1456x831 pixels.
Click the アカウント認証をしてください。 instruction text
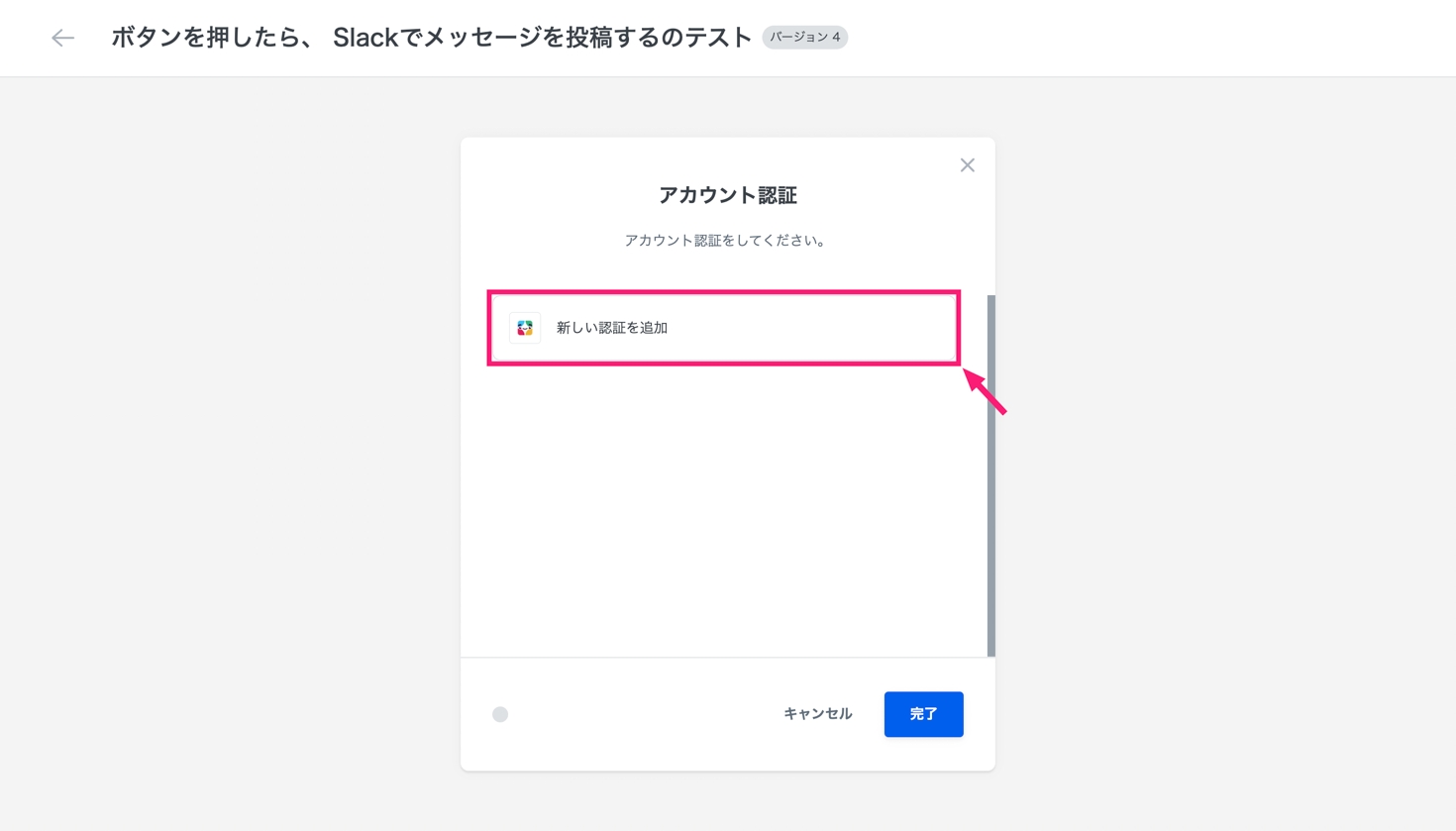tap(726, 241)
